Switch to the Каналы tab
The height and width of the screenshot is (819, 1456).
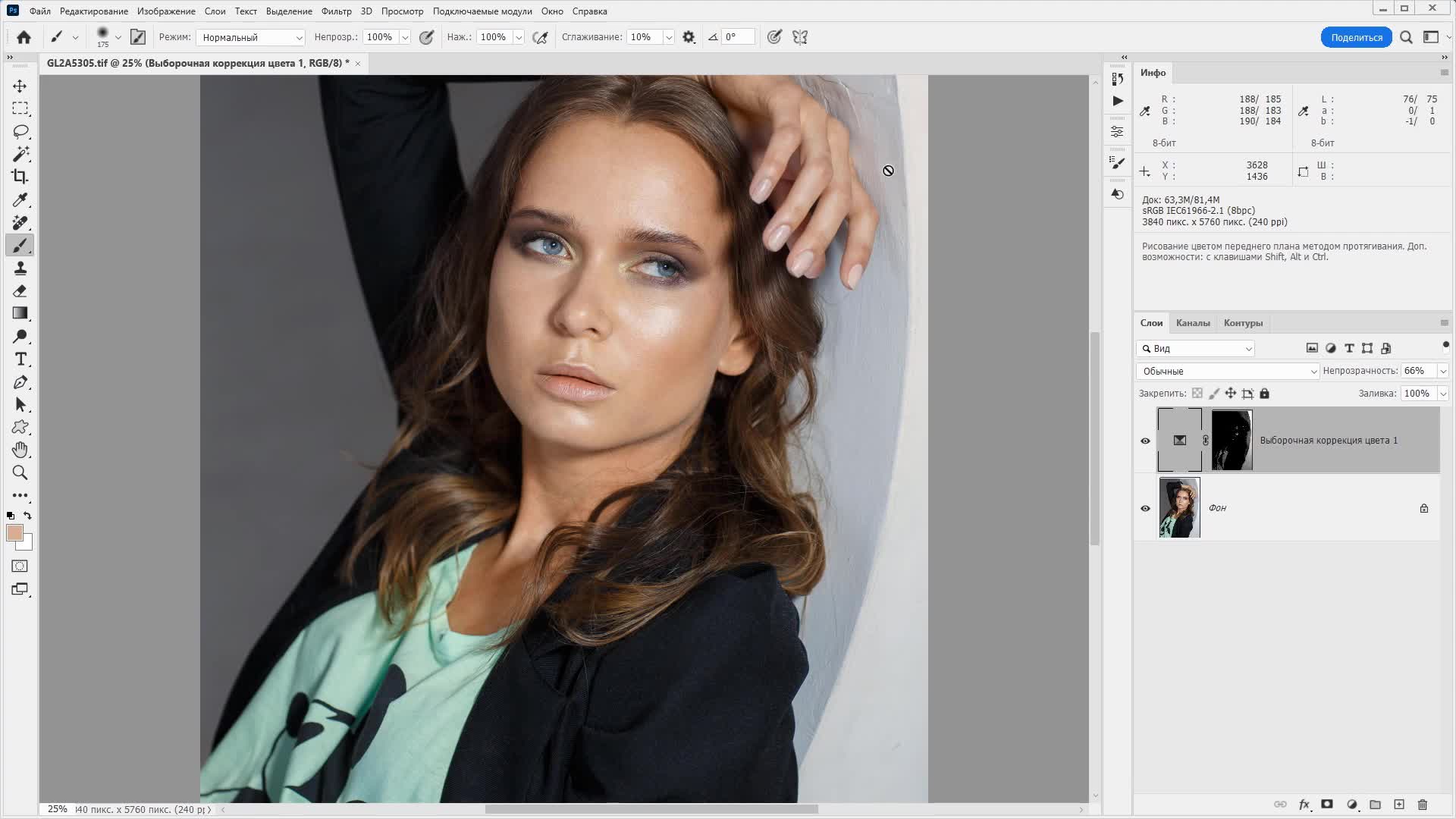point(1193,323)
